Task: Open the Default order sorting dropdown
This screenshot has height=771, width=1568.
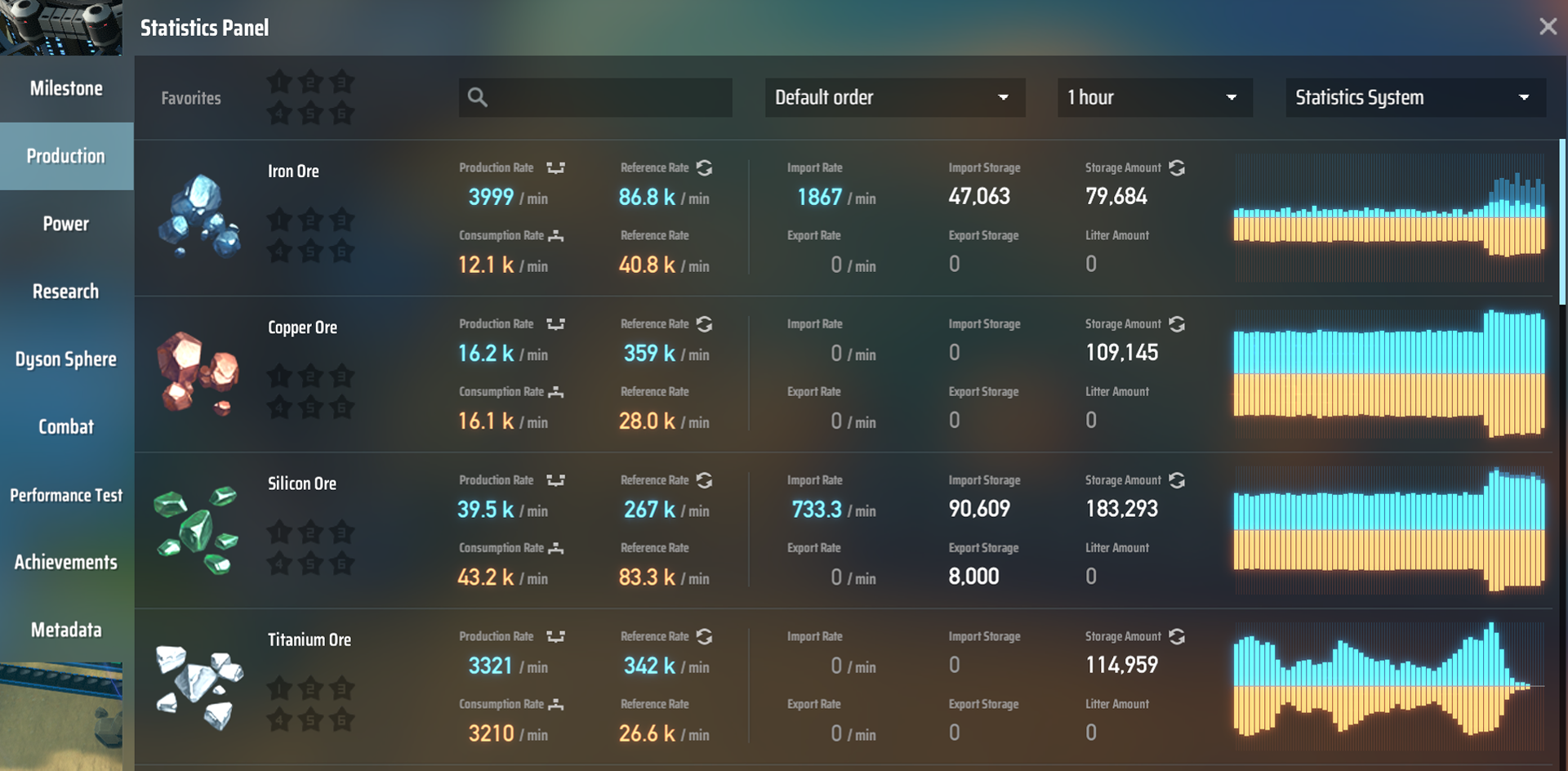Action: coord(894,98)
